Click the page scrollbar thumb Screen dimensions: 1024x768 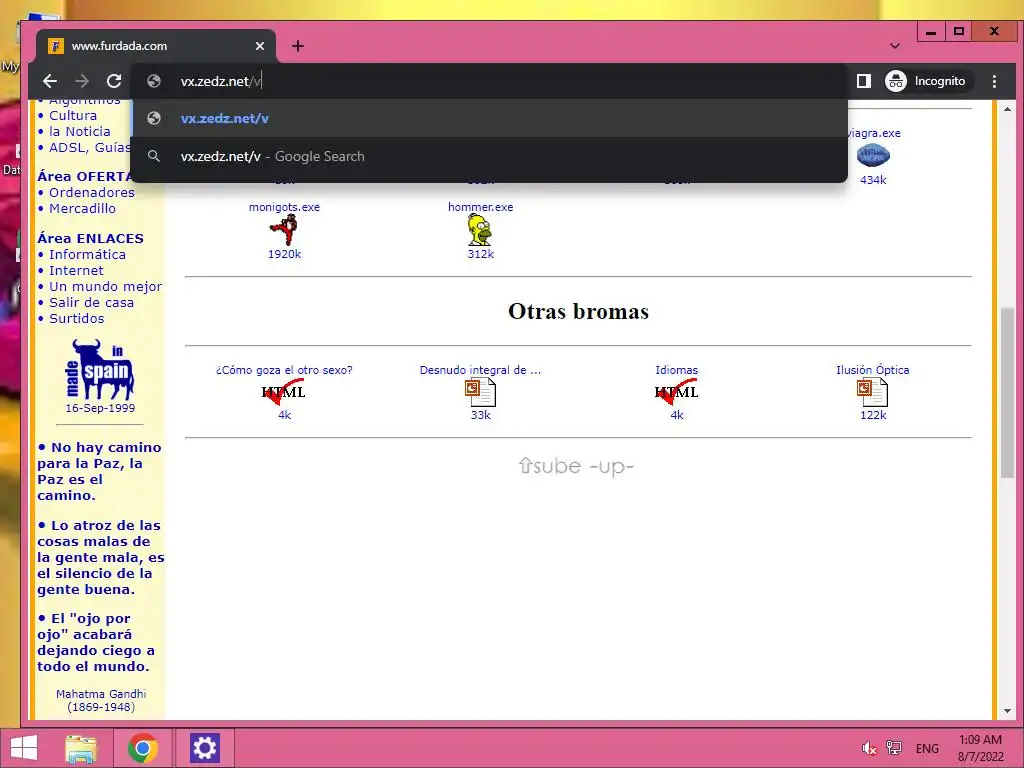tap(1007, 393)
